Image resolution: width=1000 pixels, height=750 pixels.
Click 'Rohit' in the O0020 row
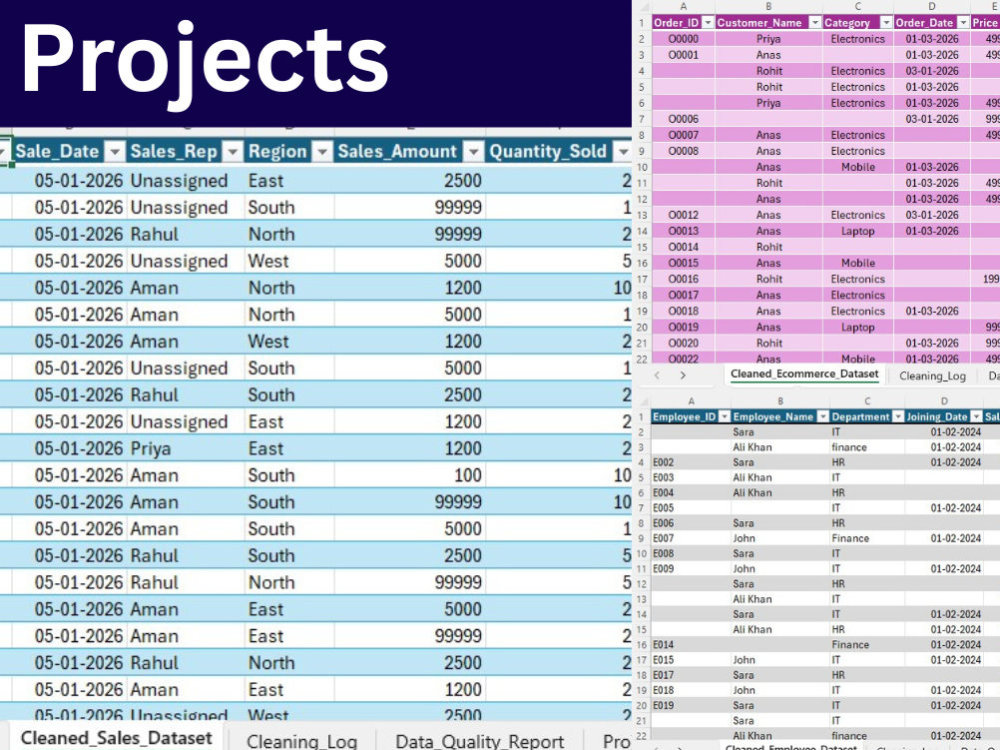(769, 343)
